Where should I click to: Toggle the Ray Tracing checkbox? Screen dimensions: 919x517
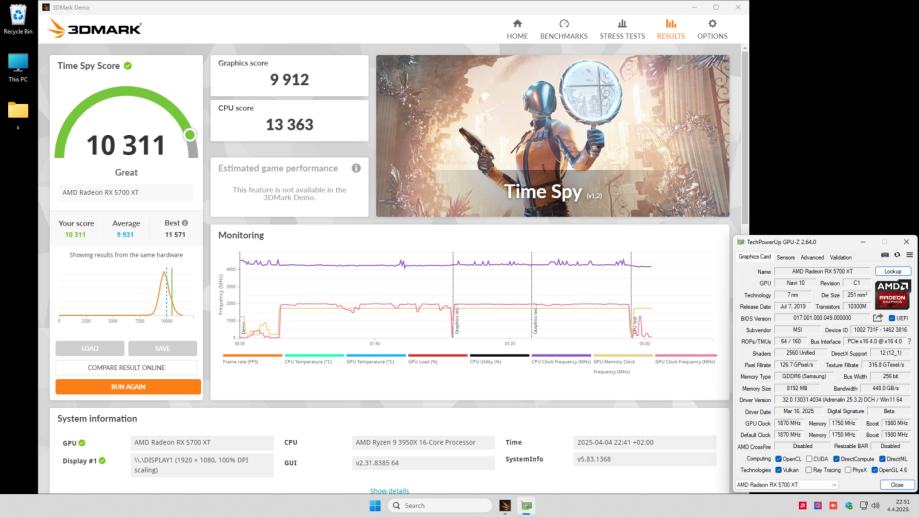[x=809, y=470]
